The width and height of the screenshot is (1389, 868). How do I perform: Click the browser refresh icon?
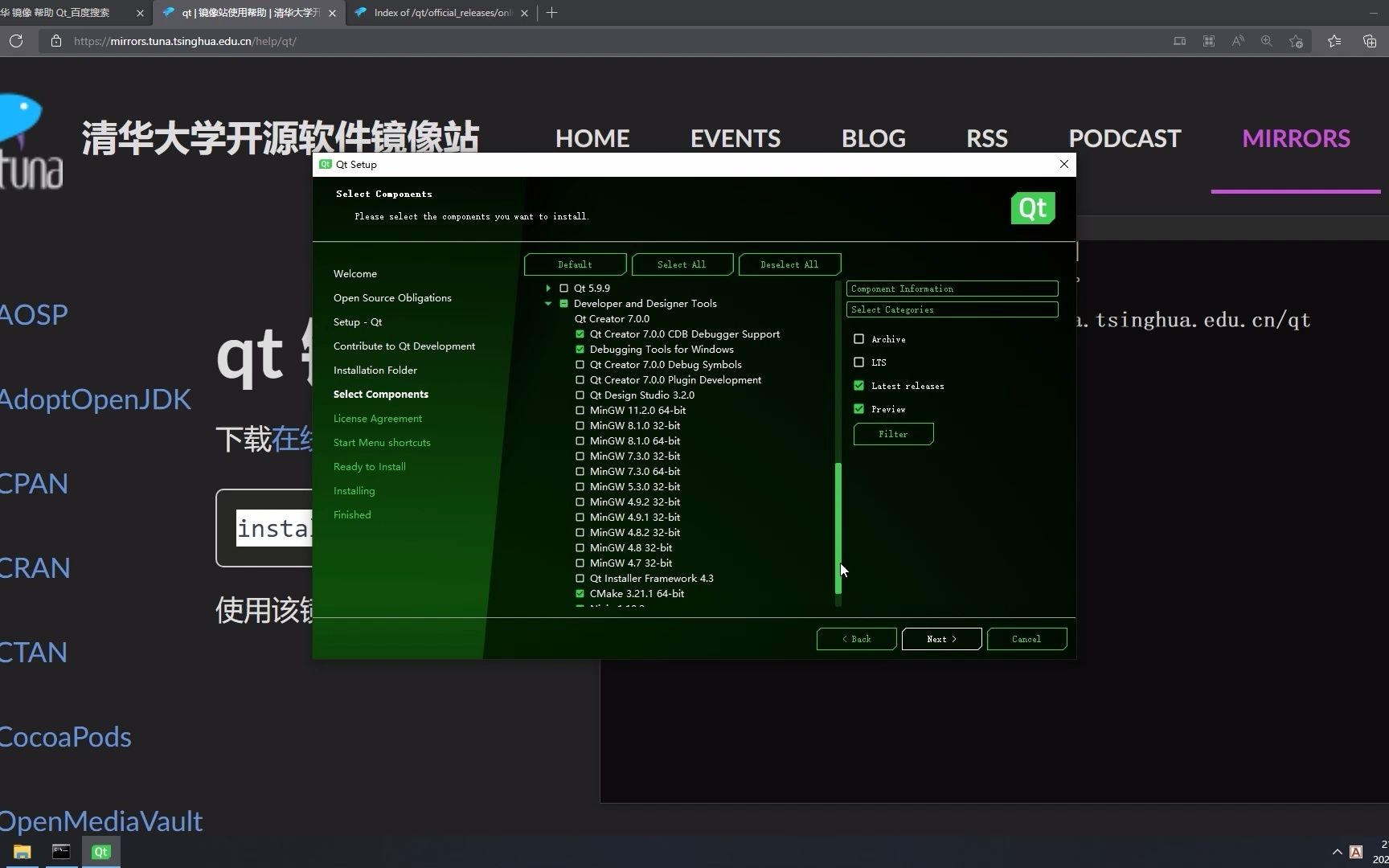point(16,41)
